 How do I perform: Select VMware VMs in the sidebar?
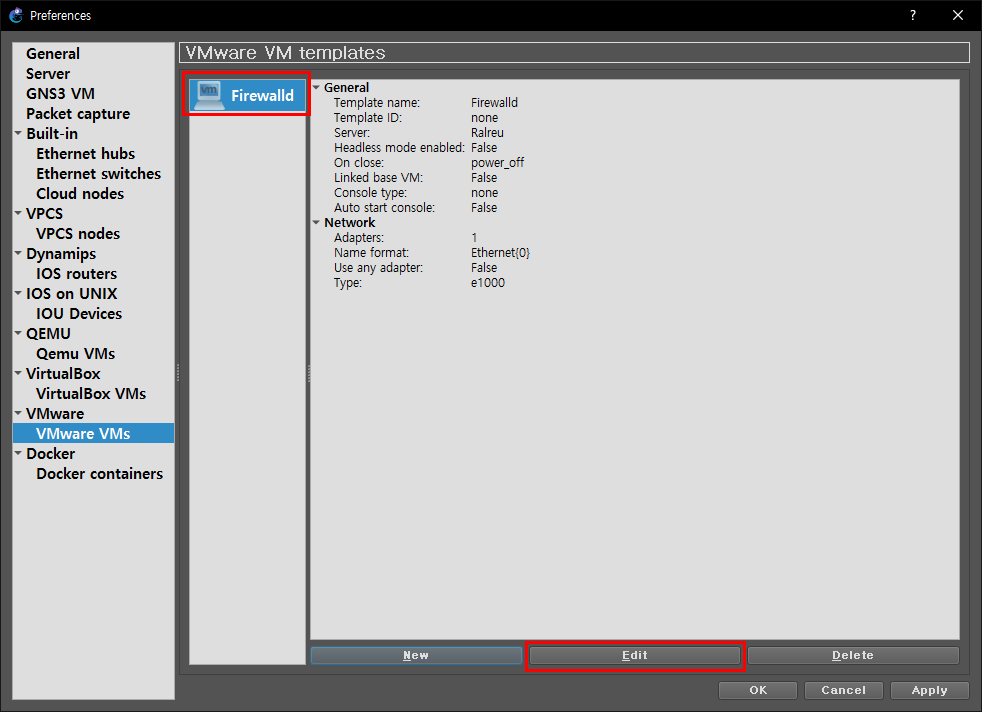point(94,433)
